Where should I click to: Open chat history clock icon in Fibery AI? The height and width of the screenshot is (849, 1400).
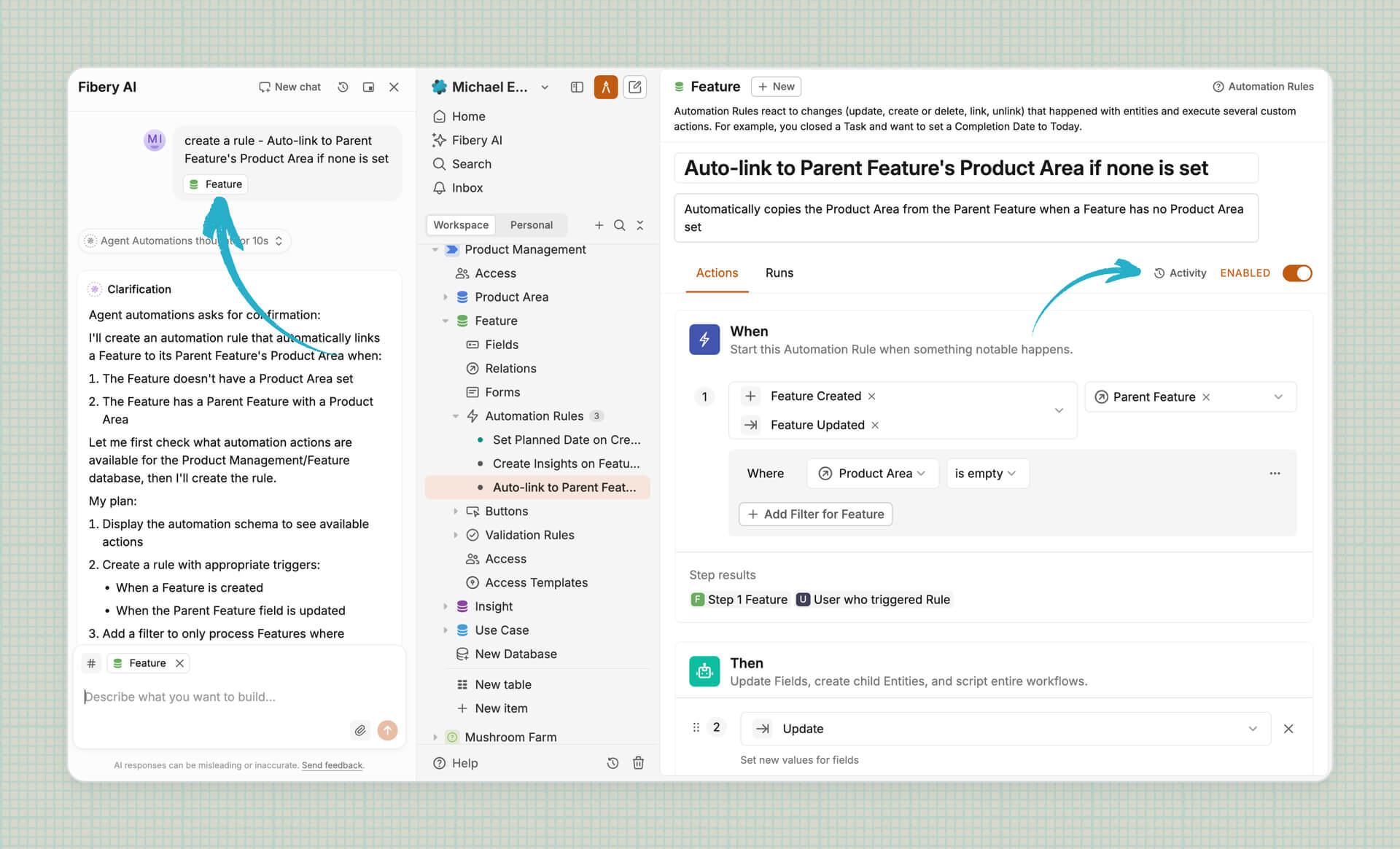(343, 87)
